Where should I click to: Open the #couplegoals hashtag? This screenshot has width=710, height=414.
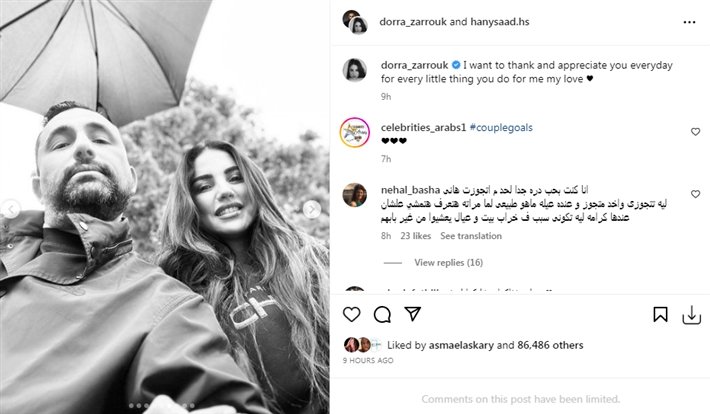click(x=501, y=128)
